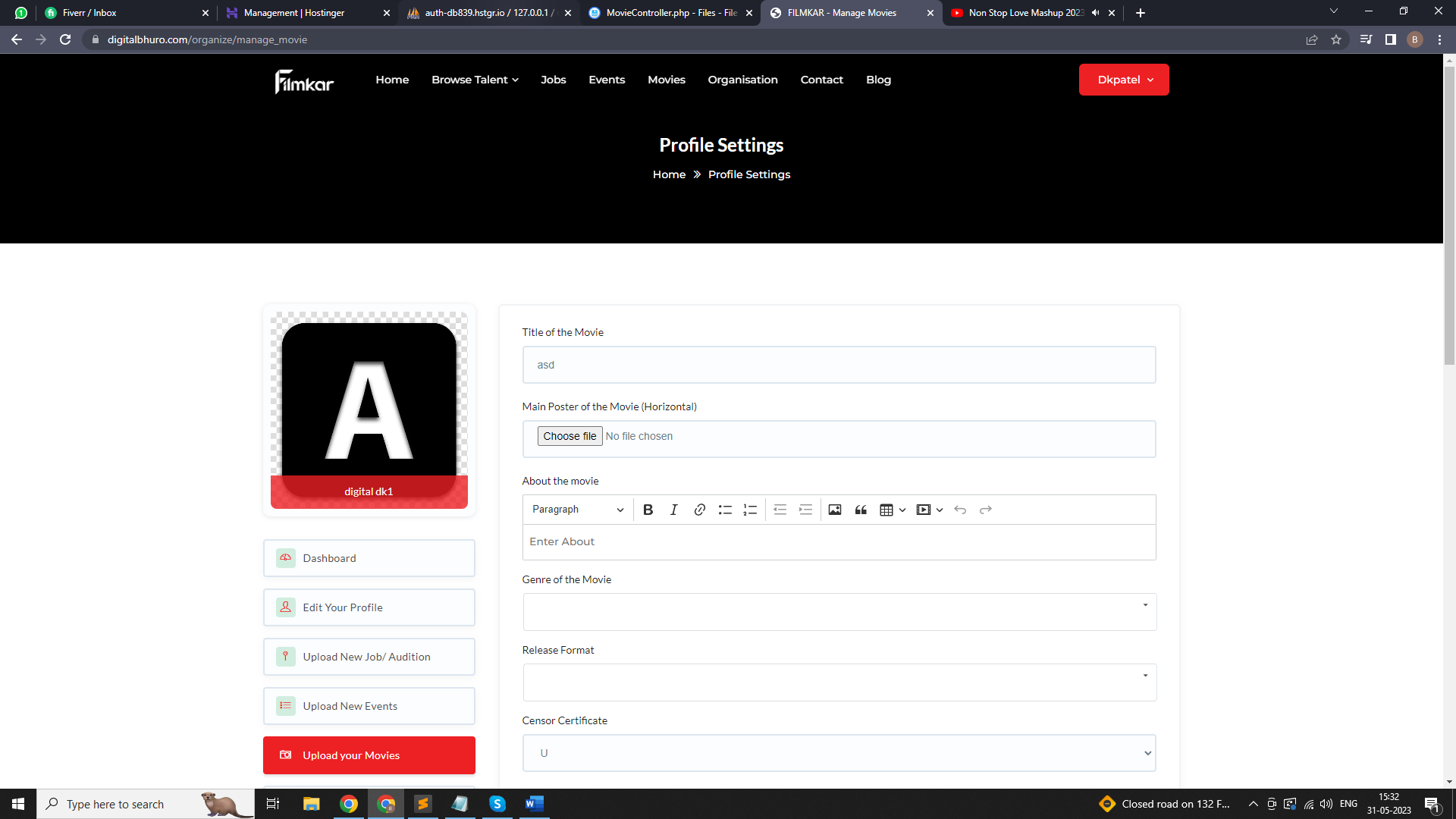Insert block quote in editor

tap(861, 510)
